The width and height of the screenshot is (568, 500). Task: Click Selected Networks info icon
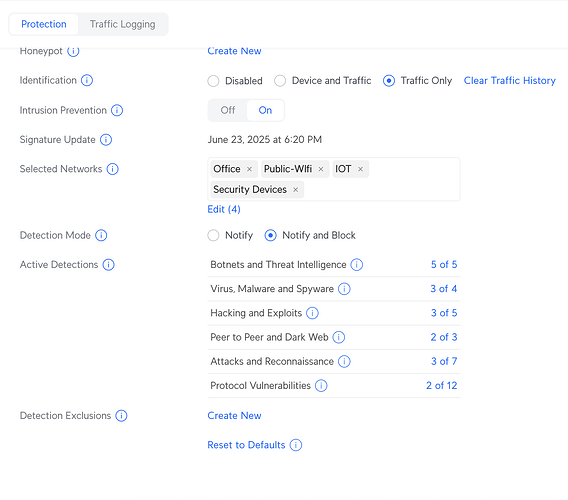coord(112,169)
